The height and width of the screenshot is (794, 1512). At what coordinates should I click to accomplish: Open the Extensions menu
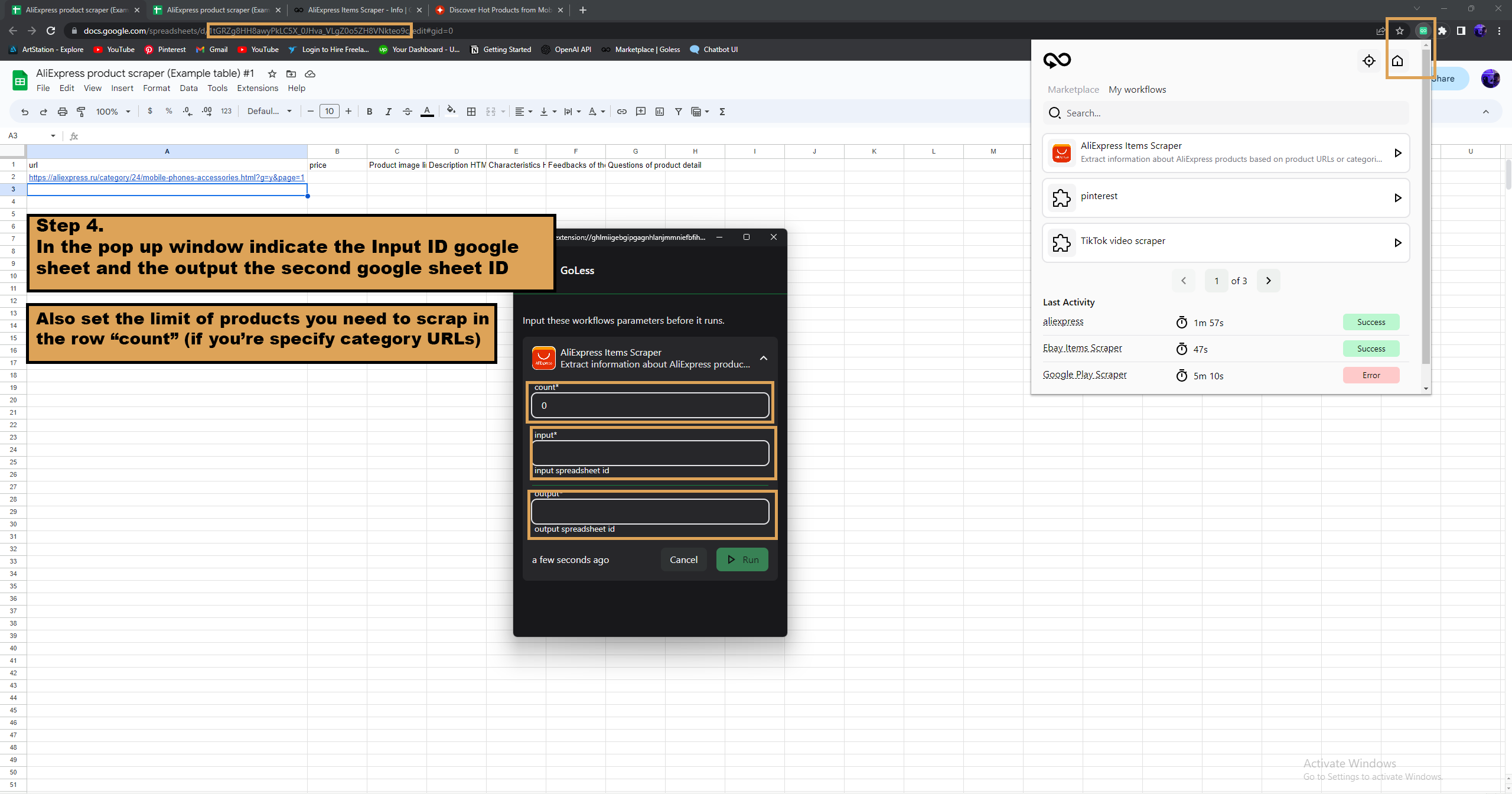point(258,88)
